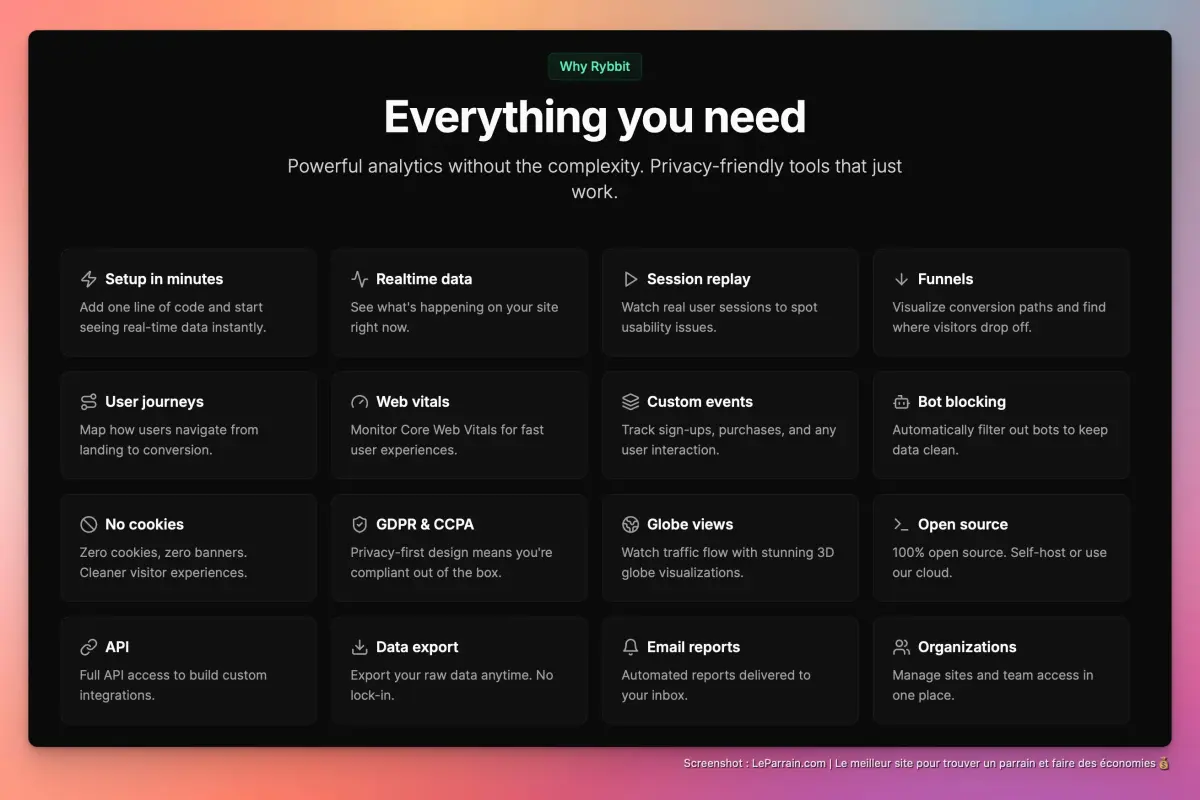Click the text 'Automatically filter out bots to keep'
Viewport: 1200px width, 800px height.
point(1000,430)
